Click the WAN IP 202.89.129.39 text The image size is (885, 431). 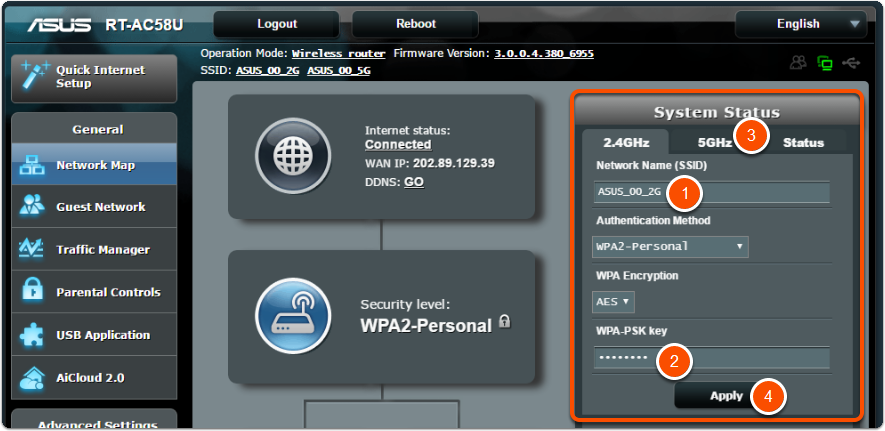[x=454, y=163]
